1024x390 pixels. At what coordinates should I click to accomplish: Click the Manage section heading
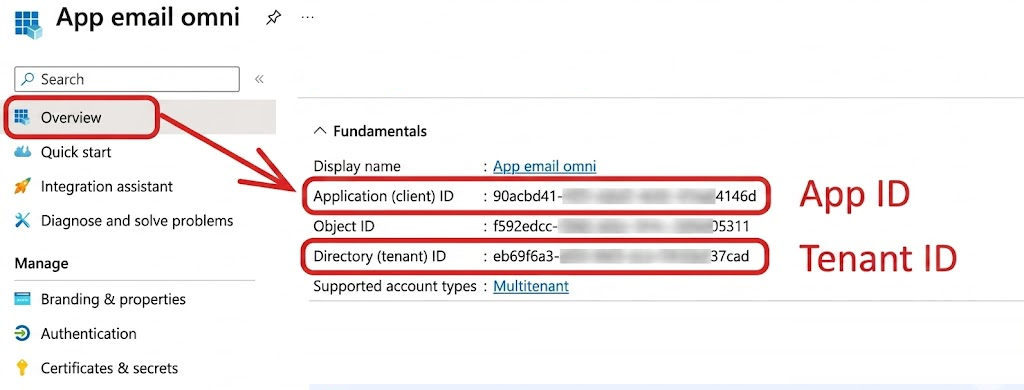(x=41, y=264)
